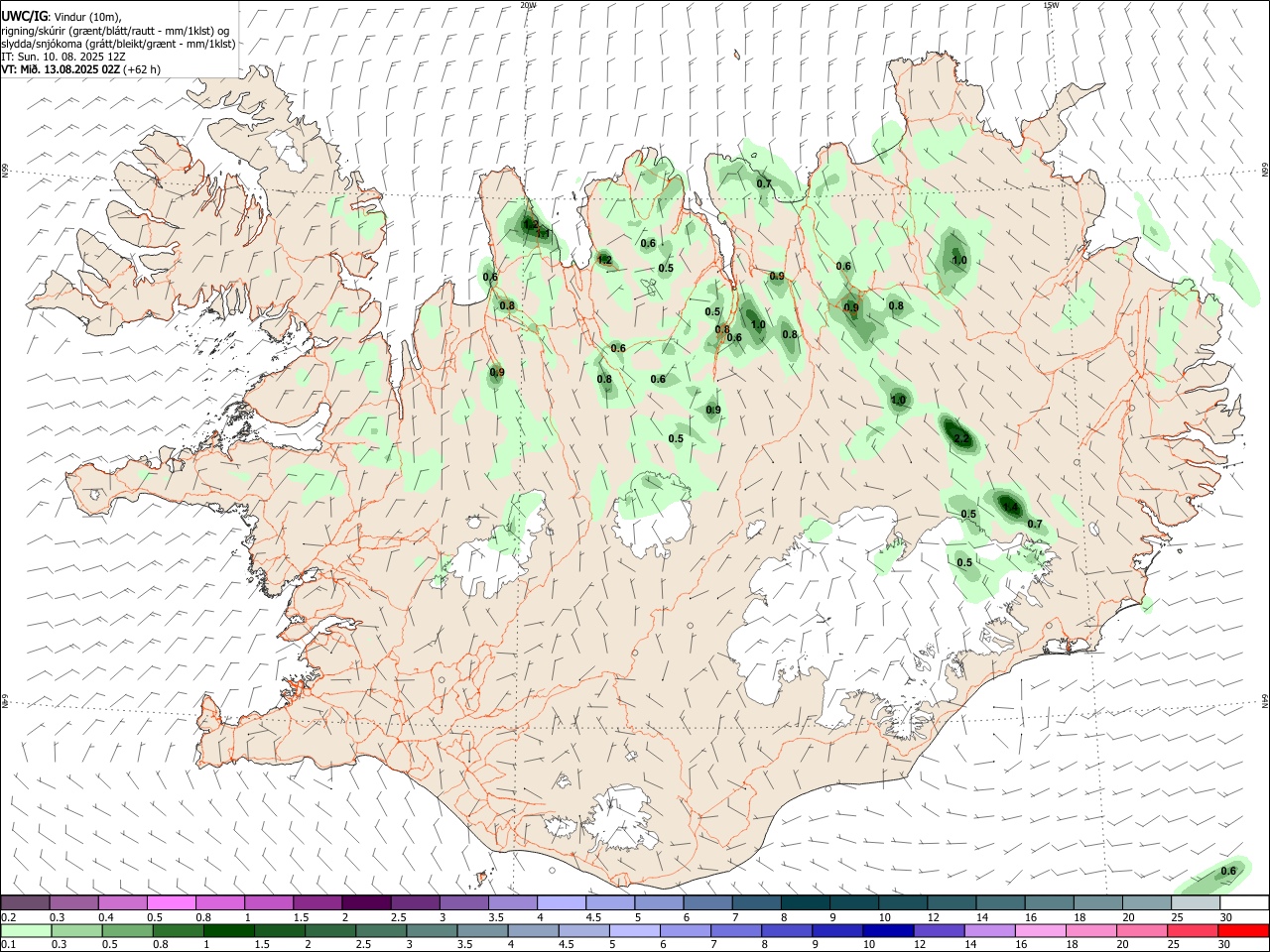Click the 'Vindur (10m)' header text
The image size is (1270, 952).
tap(86, 17)
